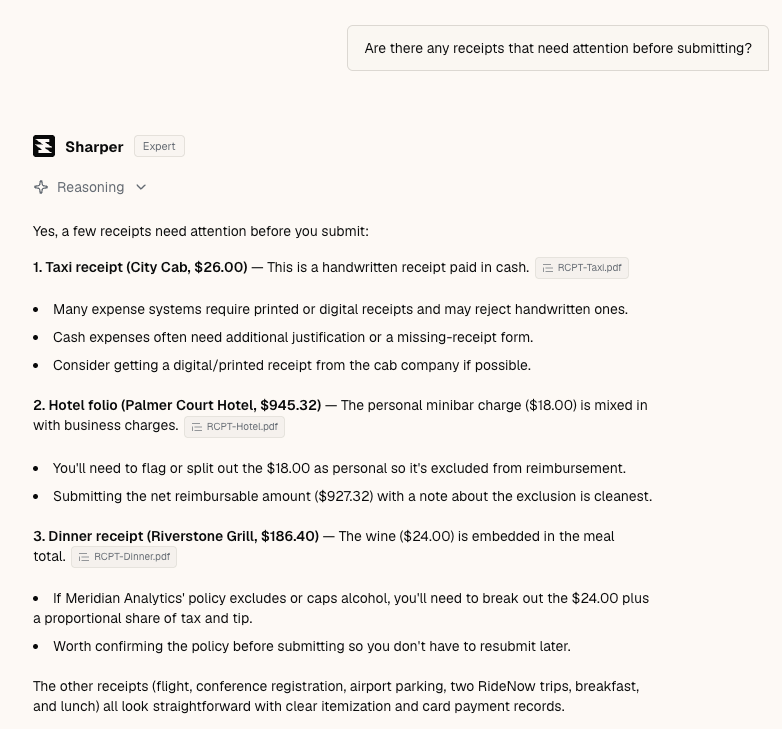Click the document icon in RCPT-Hotel.pdf chip

point(196,427)
